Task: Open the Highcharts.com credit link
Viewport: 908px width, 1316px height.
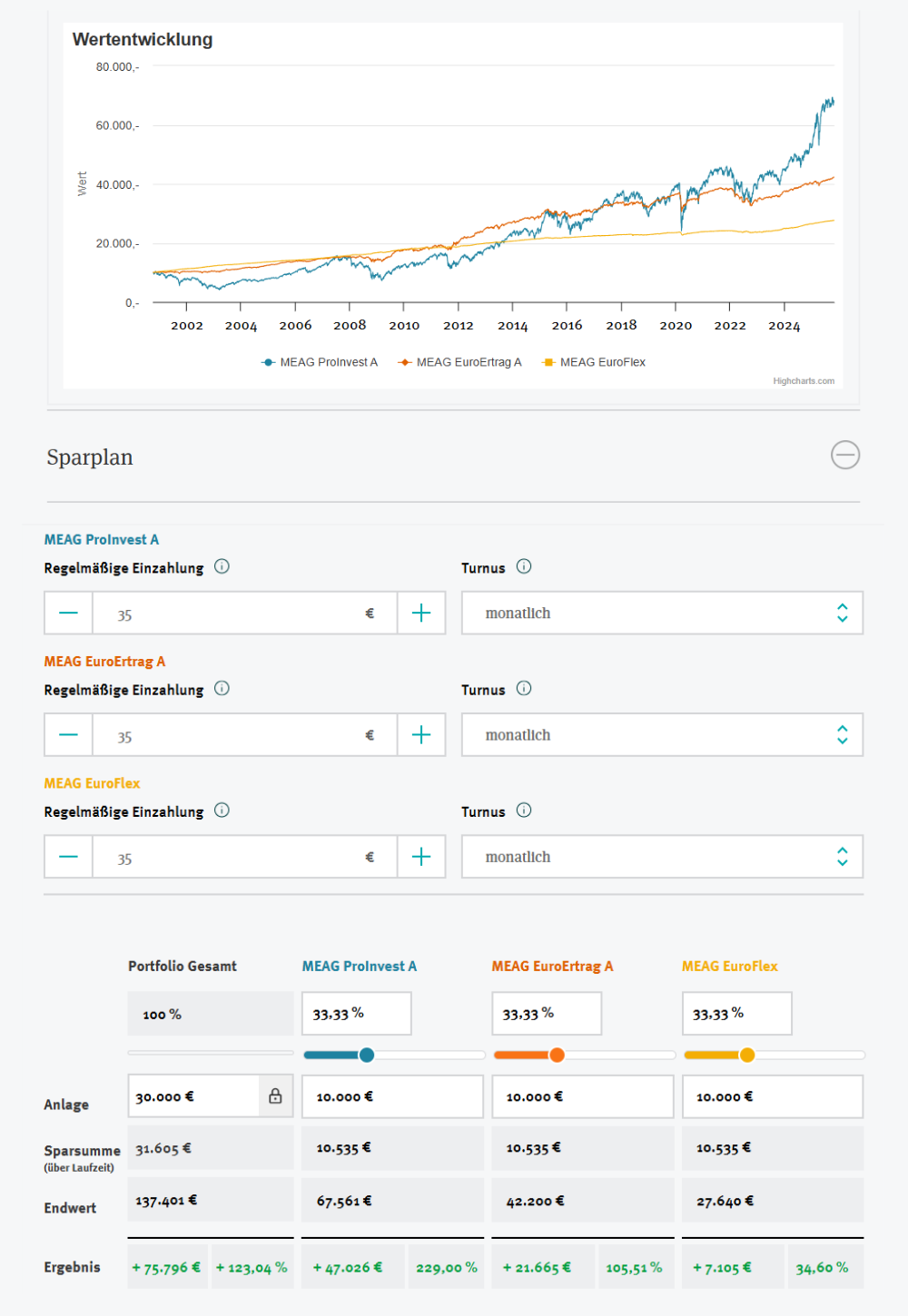Action: (804, 381)
